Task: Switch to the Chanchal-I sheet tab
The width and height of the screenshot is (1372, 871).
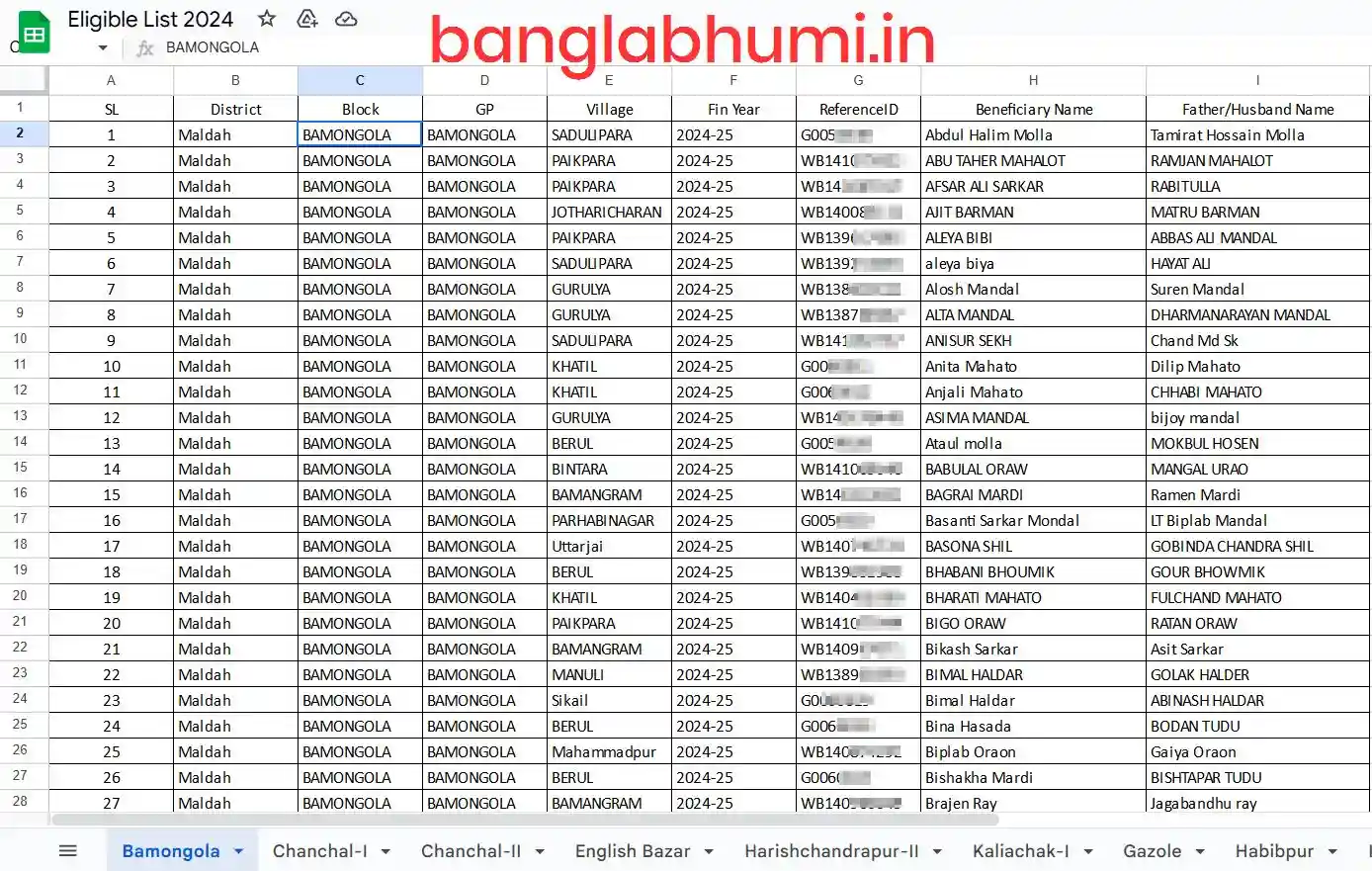Action: [320, 851]
